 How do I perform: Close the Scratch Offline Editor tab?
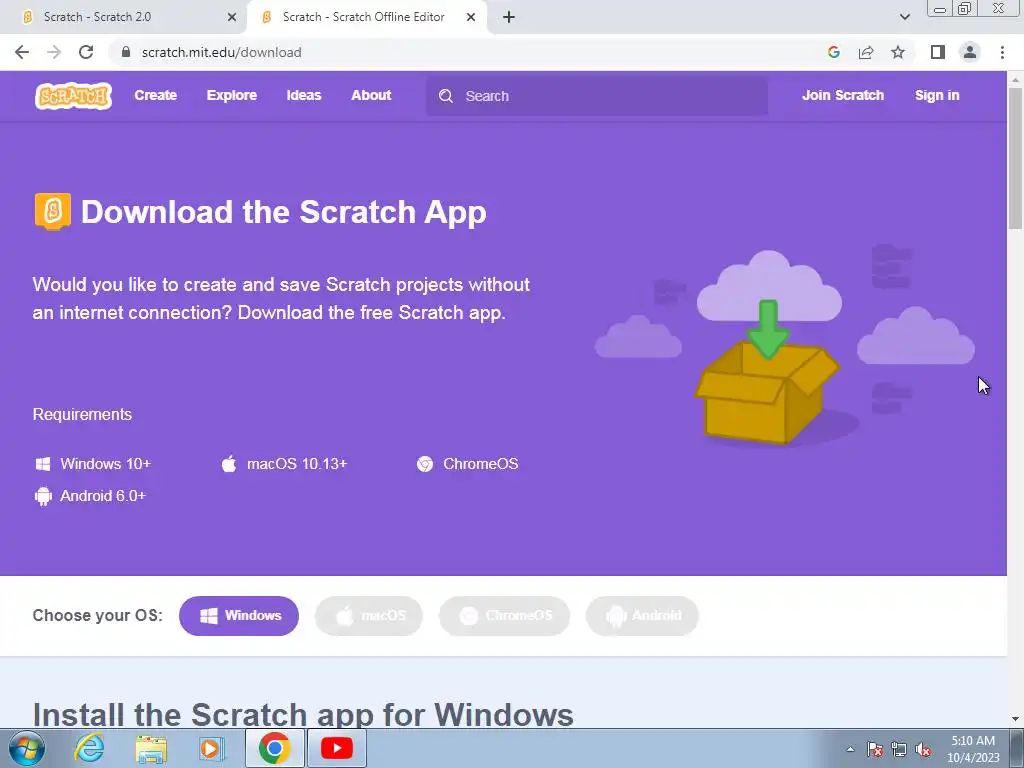pos(471,17)
